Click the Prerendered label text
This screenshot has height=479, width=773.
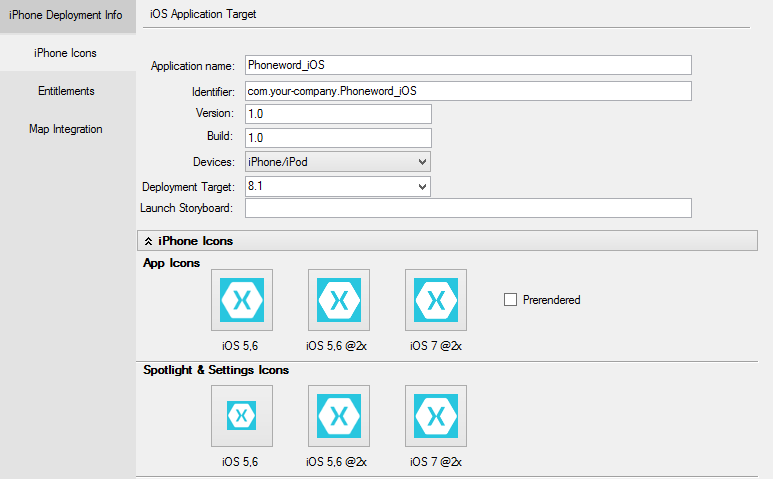click(x=551, y=300)
